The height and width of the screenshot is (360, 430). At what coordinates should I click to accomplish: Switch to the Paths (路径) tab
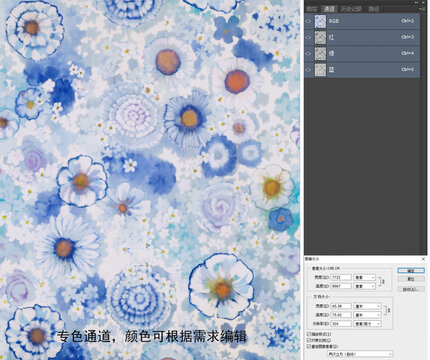[x=373, y=9]
